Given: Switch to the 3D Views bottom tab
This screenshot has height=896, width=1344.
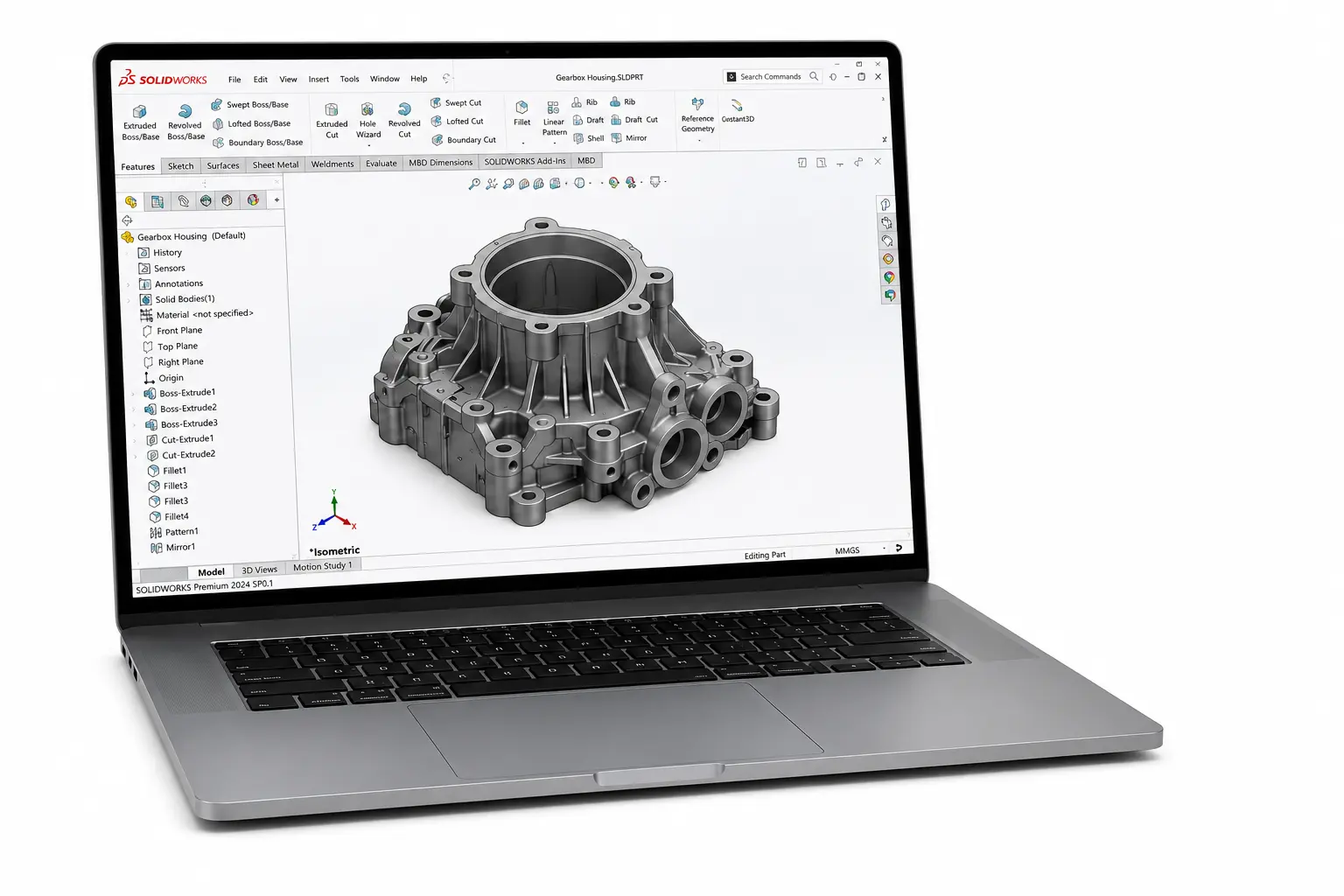Looking at the screenshot, I should coord(260,570).
